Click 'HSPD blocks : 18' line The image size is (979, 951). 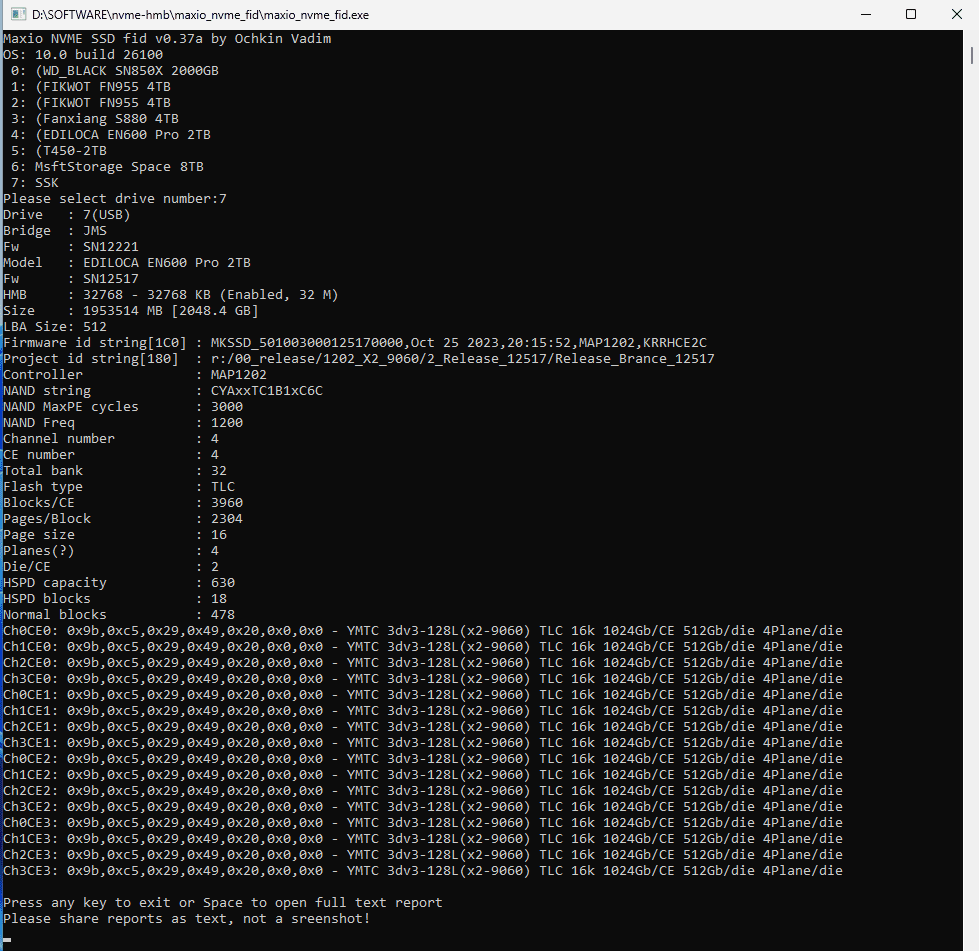point(115,598)
